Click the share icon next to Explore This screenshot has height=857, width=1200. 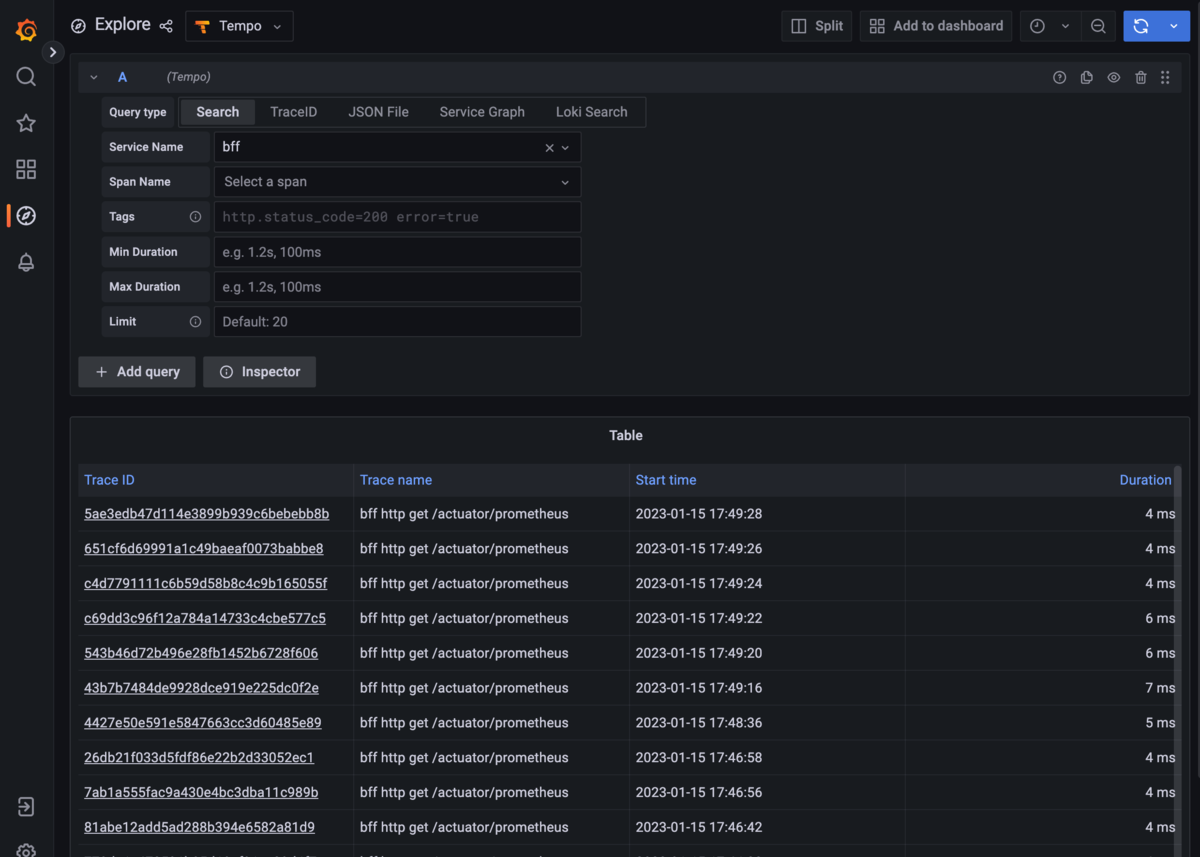(166, 26)
